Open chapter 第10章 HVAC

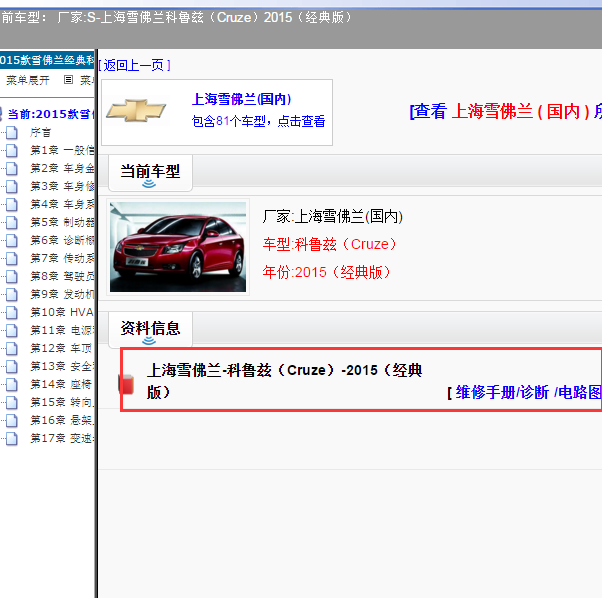(62, 312)
